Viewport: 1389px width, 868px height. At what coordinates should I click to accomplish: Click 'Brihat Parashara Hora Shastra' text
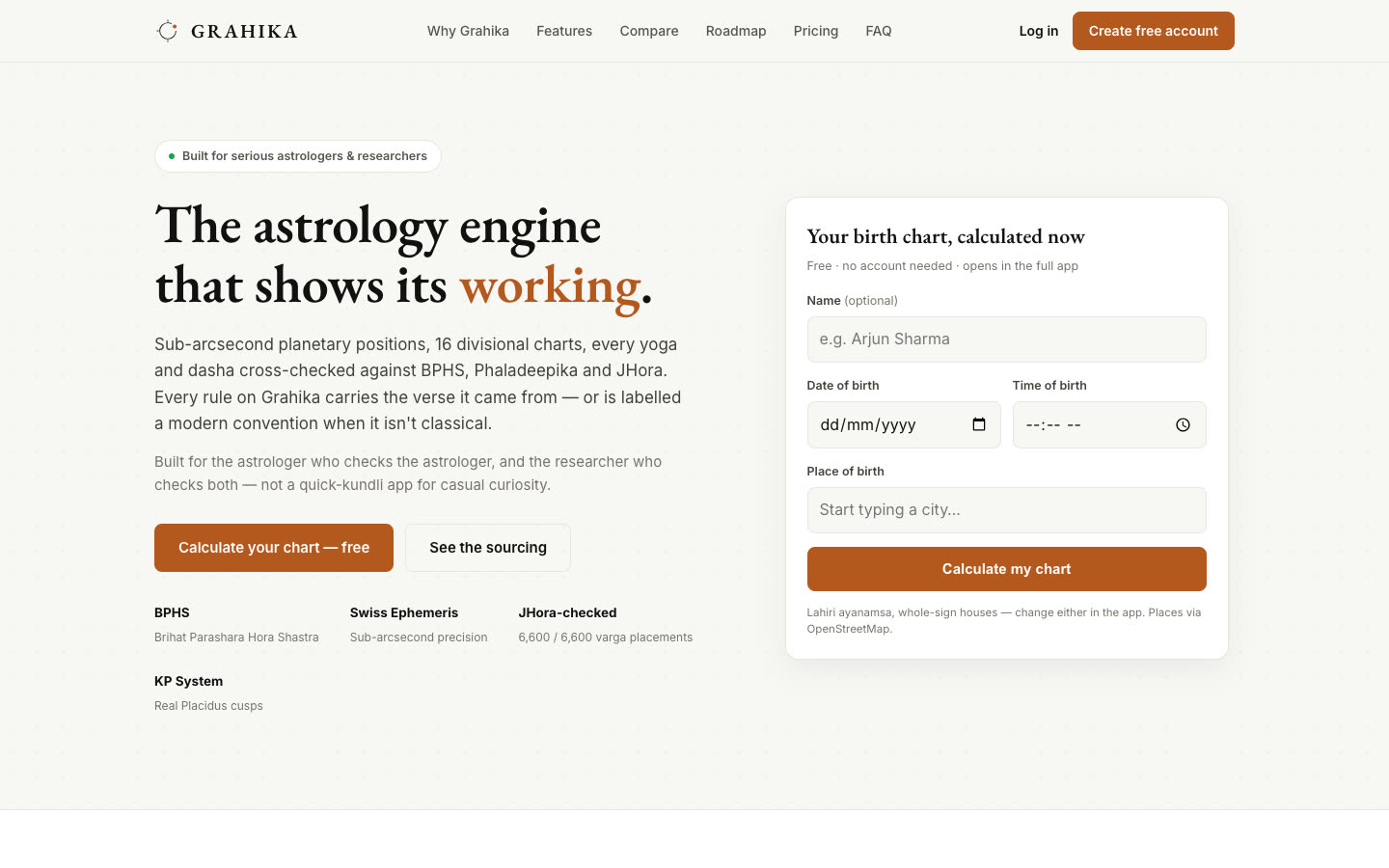click(x=236, y=637)
